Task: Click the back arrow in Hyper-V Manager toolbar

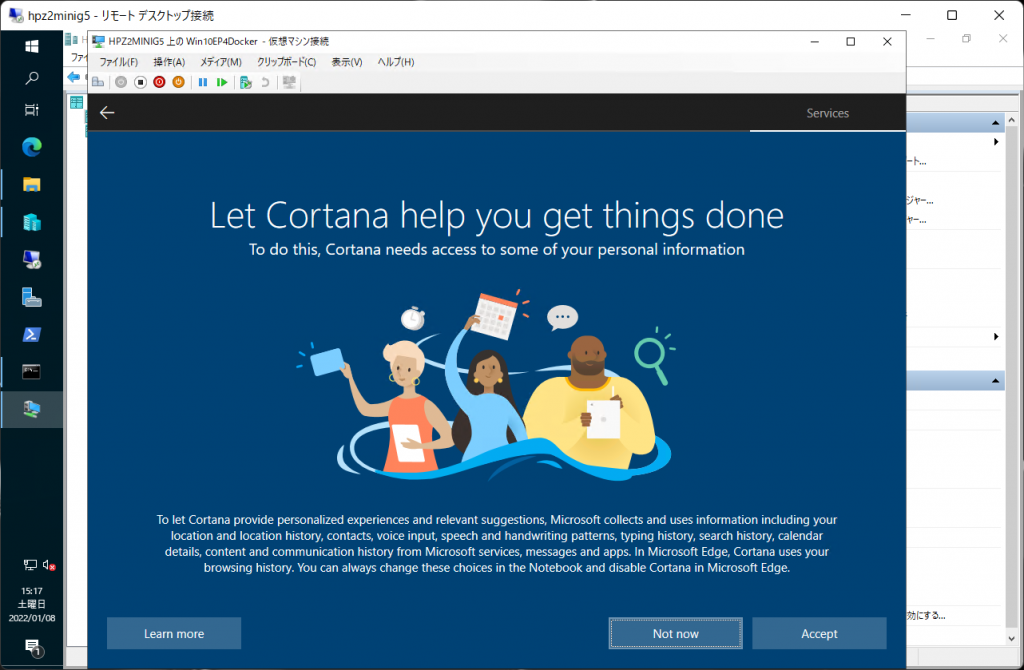Action: point(74,78)
